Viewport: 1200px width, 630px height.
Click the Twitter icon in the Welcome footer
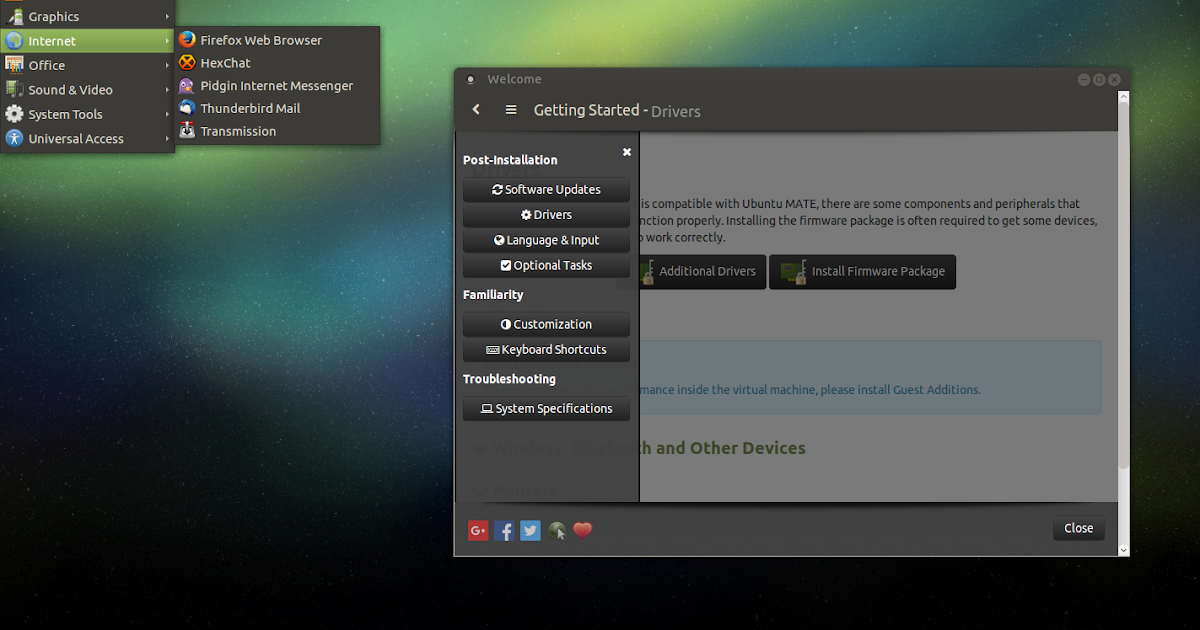pyautogui.click(x=530, y=531)
